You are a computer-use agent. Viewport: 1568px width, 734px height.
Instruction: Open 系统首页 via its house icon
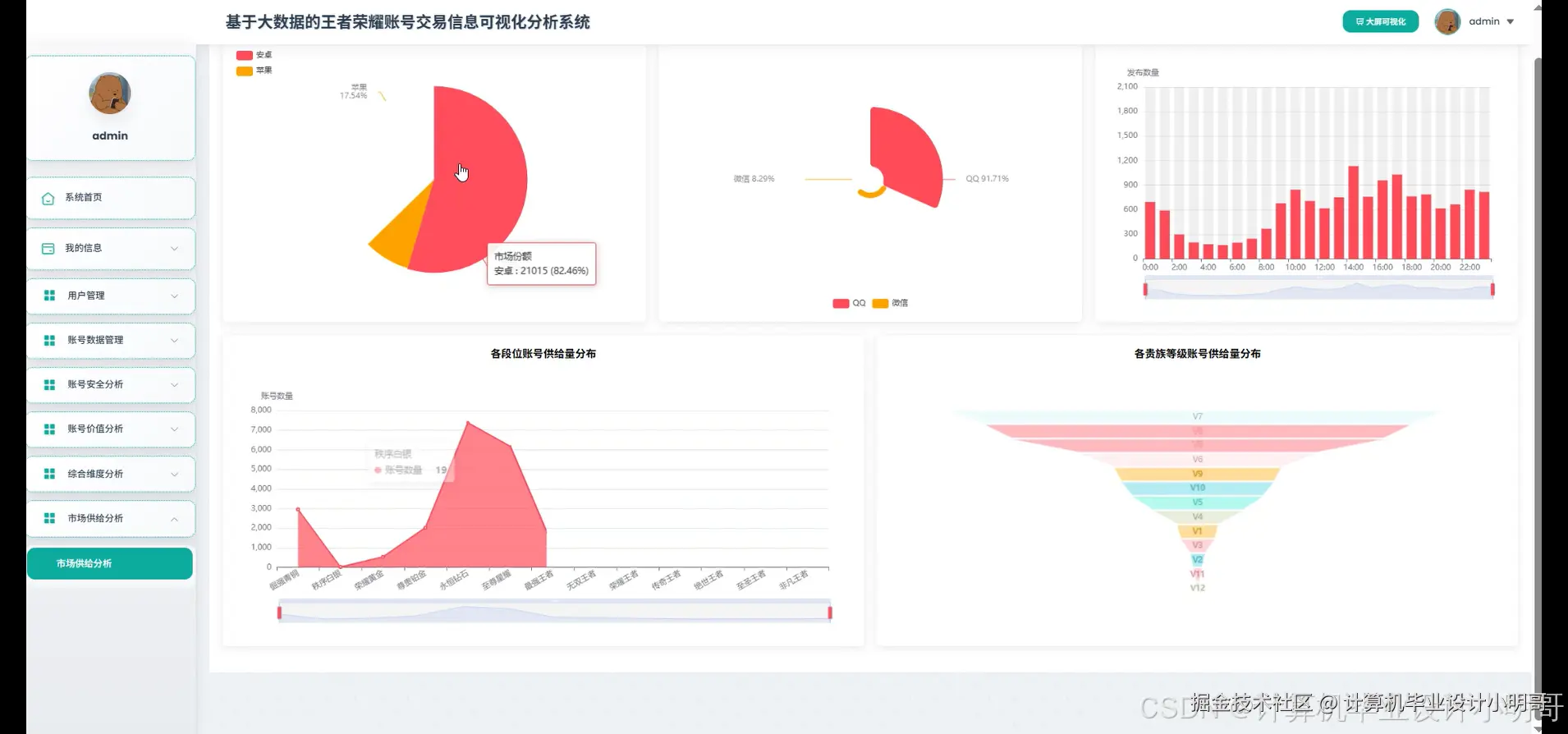coord(48,199)
